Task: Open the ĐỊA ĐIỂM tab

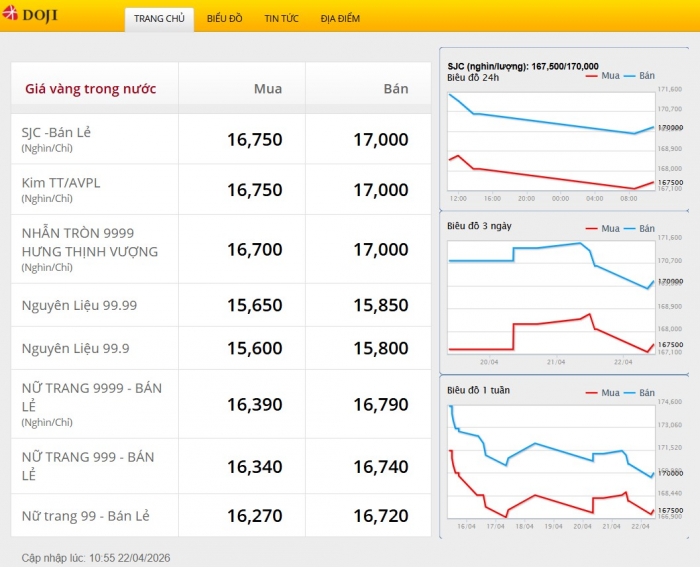Action: coord(340,19)
